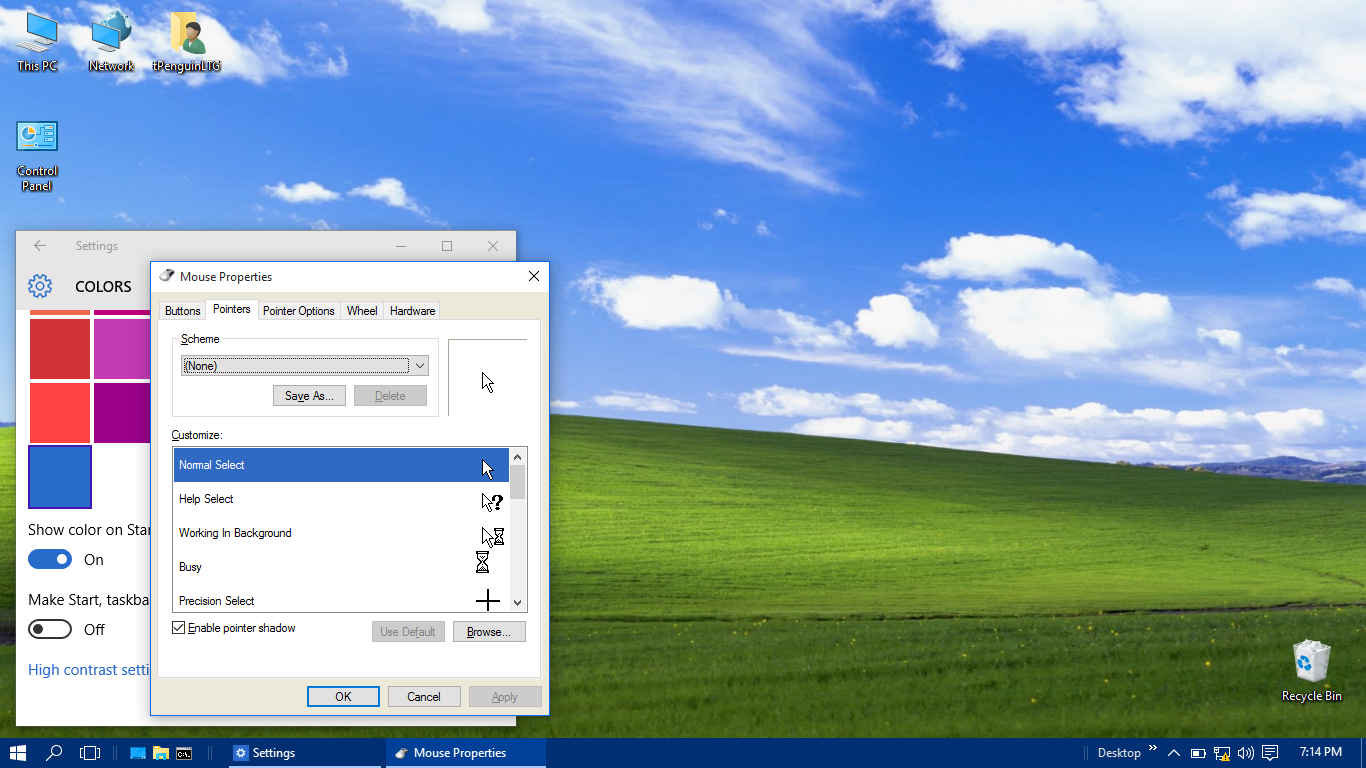Maximize the Settings window
Image resolution: width=1366 pixels, height=768 pixels.
pos(447,246)
